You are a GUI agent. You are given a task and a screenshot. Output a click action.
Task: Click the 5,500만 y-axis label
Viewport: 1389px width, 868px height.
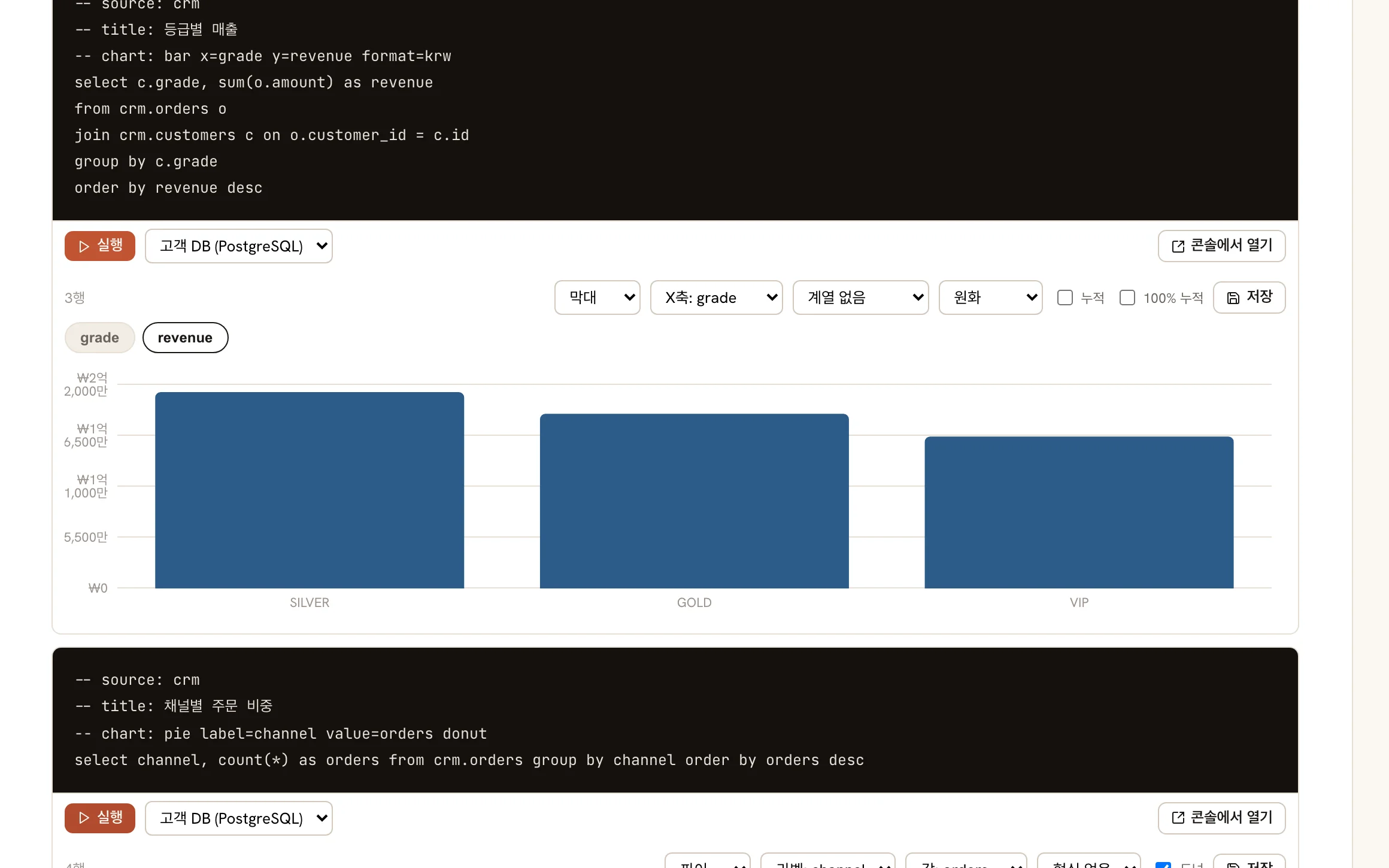click(x=86, y=538)
